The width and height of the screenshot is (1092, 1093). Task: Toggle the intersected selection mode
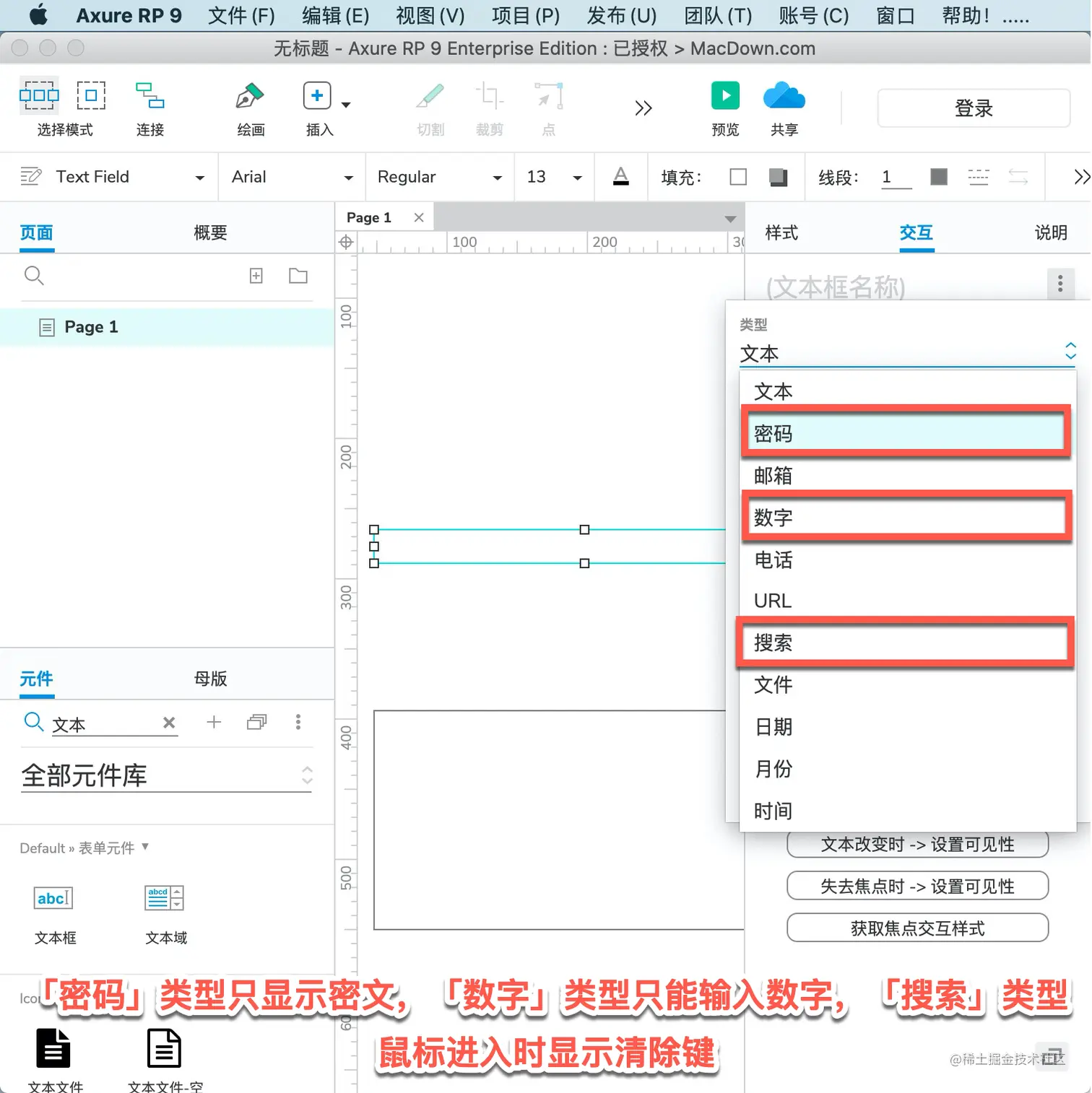tap(39, 95)
